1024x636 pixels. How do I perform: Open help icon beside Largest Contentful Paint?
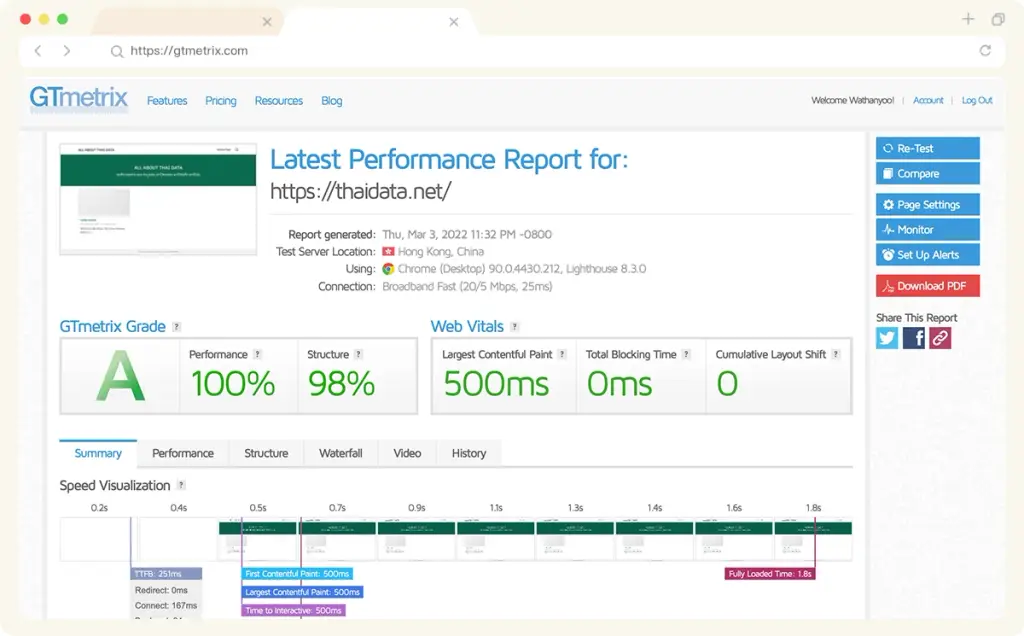click(x=562, y=354)
